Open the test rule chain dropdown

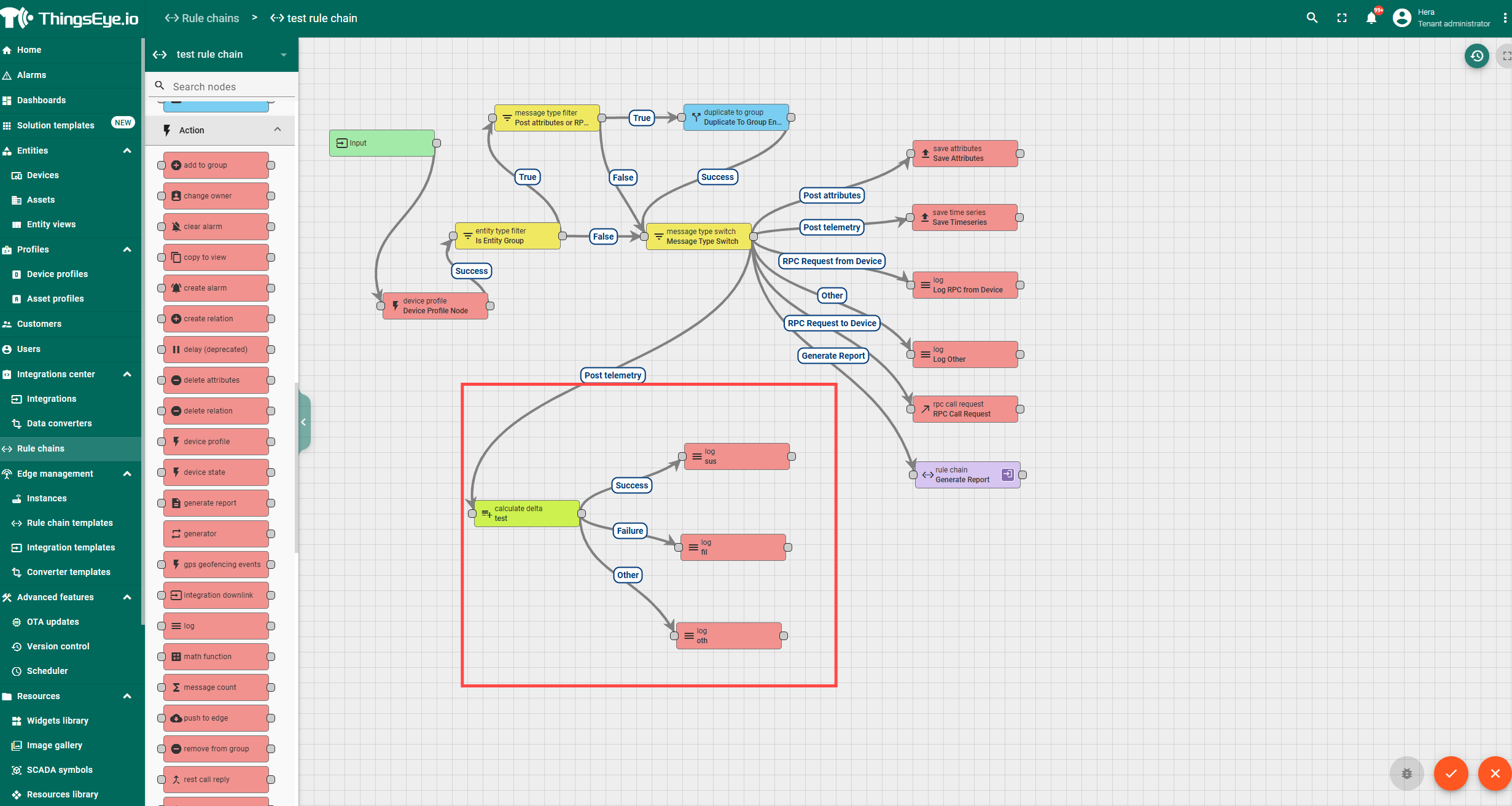tap(283, 55)
